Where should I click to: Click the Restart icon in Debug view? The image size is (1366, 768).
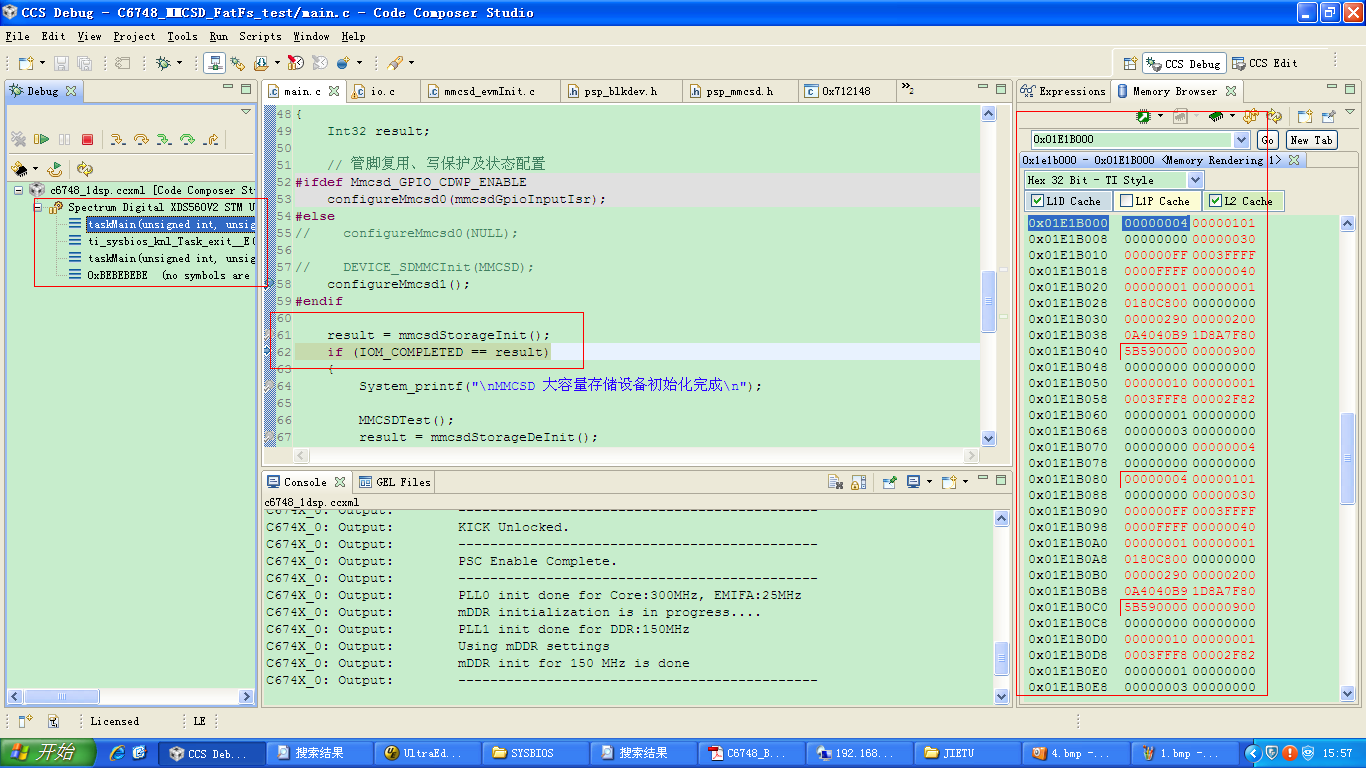[x=56, y=169]
